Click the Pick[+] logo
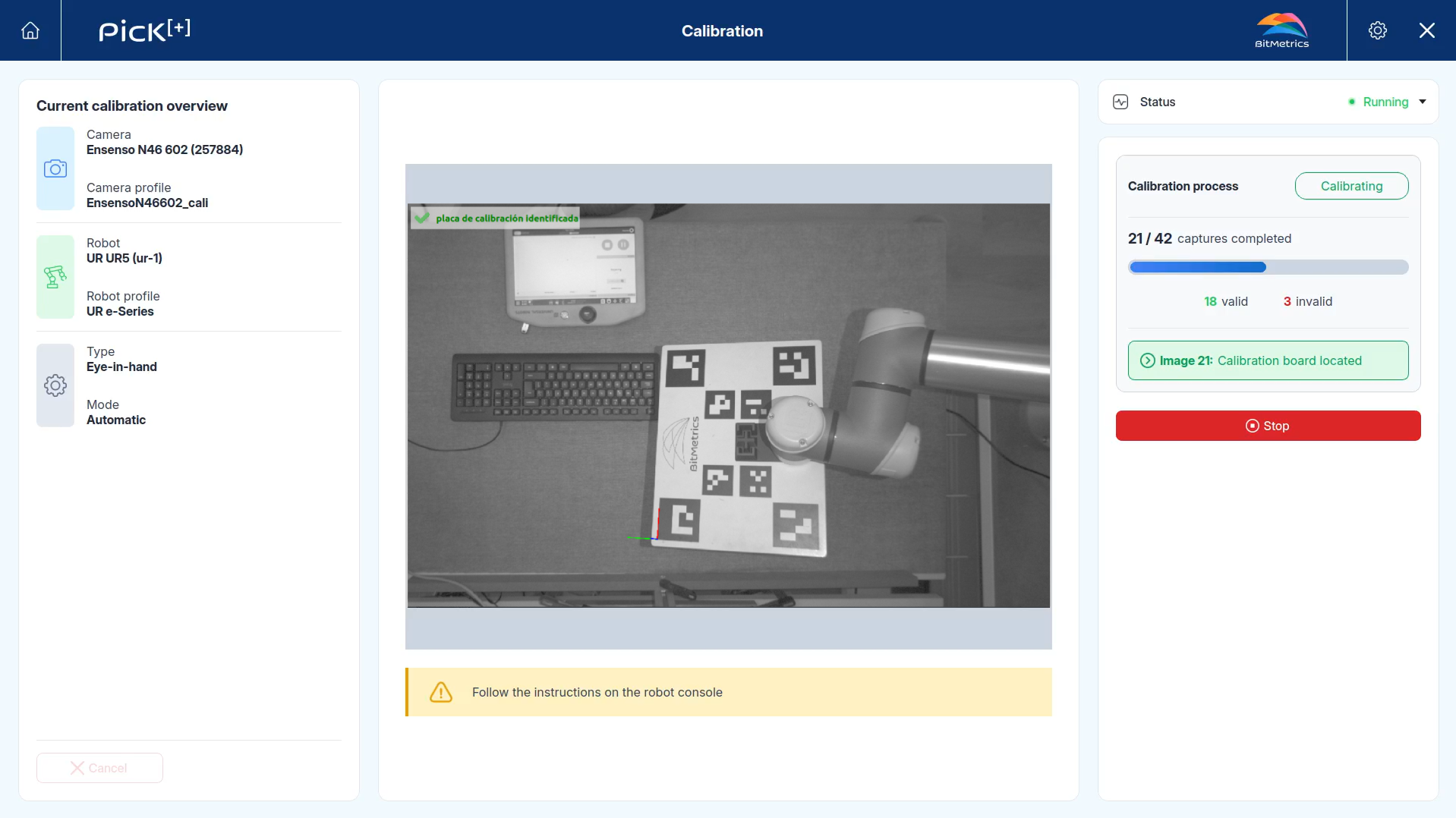The height and width of the screenshot is (818, 1456). (144, 30)
